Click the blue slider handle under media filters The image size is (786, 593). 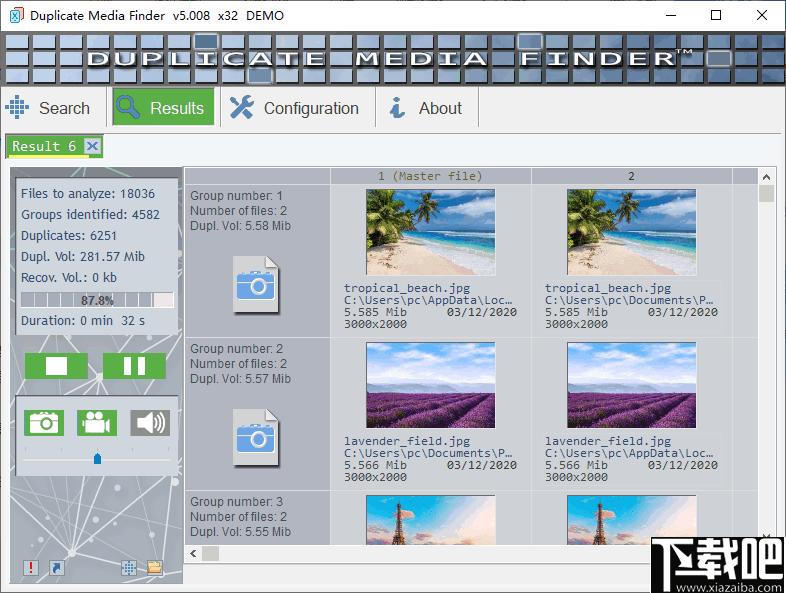(98, 459)
